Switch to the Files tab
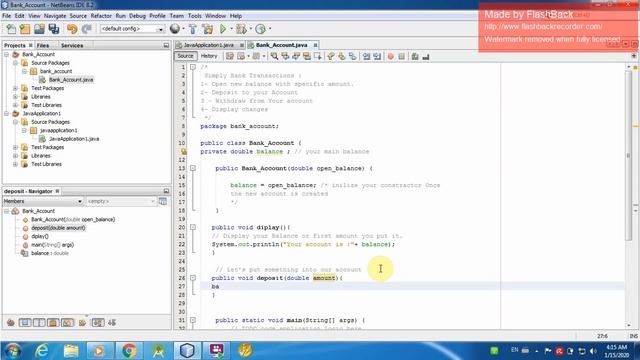Viewport: 640px width, 360px height. pyautogui.click(x=43, y=45)
